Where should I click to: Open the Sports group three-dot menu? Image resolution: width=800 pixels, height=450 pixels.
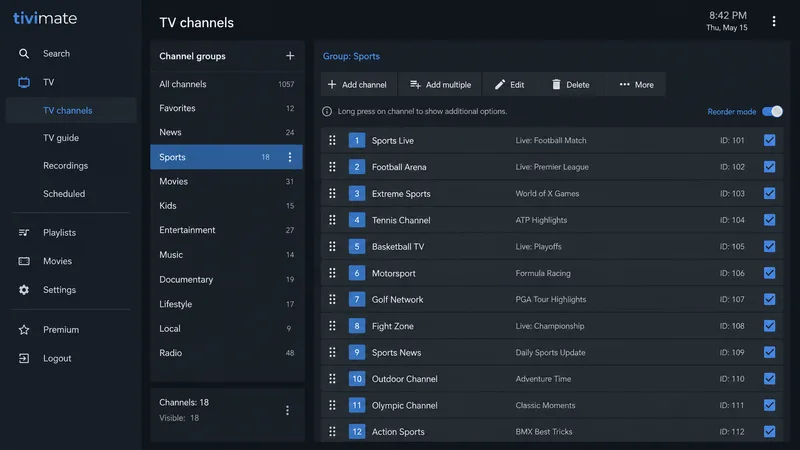click(290, 157)
